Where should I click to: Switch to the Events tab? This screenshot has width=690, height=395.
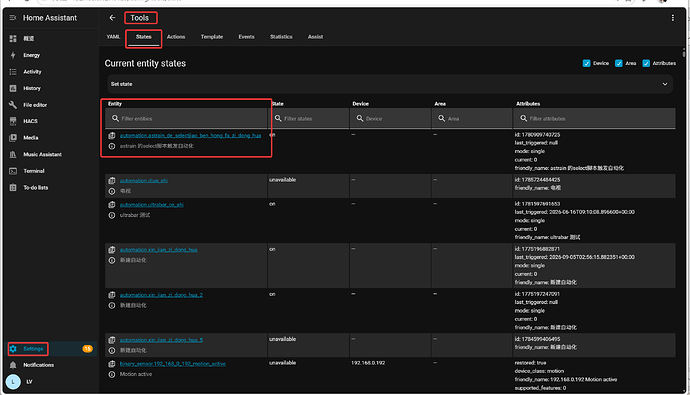point(246,37)
